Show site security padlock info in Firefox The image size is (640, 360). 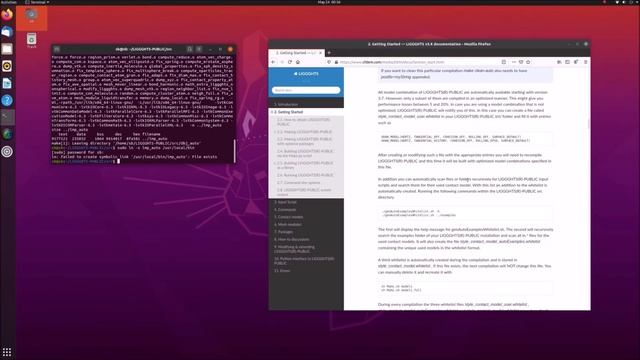point(336,62)
